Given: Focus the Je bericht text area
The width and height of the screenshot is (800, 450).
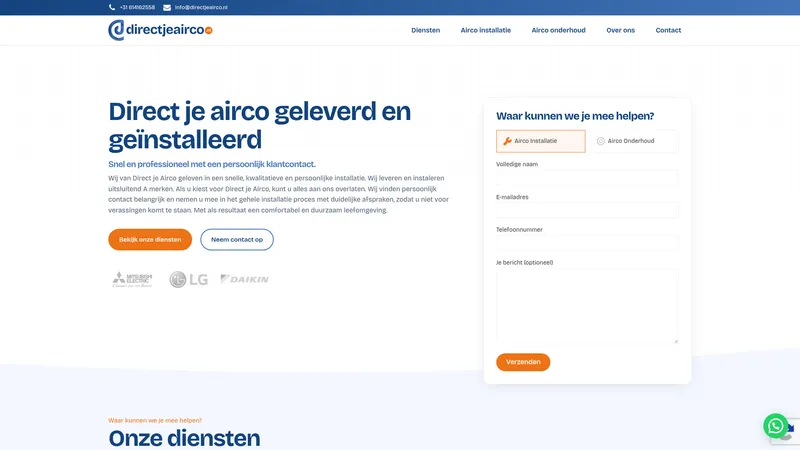Looking at the screenshot, I should [x=587, y=306].
